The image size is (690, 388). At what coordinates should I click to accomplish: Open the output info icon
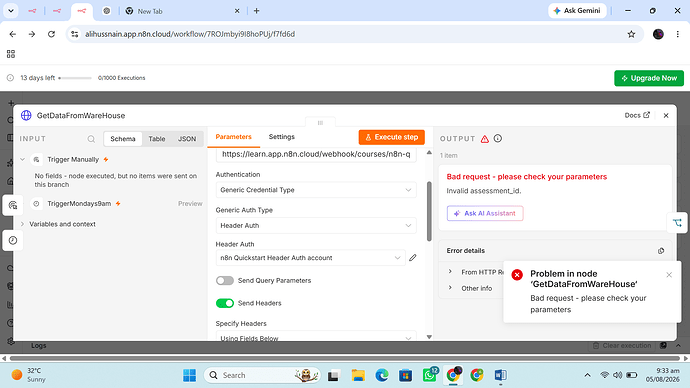[498, 139]
